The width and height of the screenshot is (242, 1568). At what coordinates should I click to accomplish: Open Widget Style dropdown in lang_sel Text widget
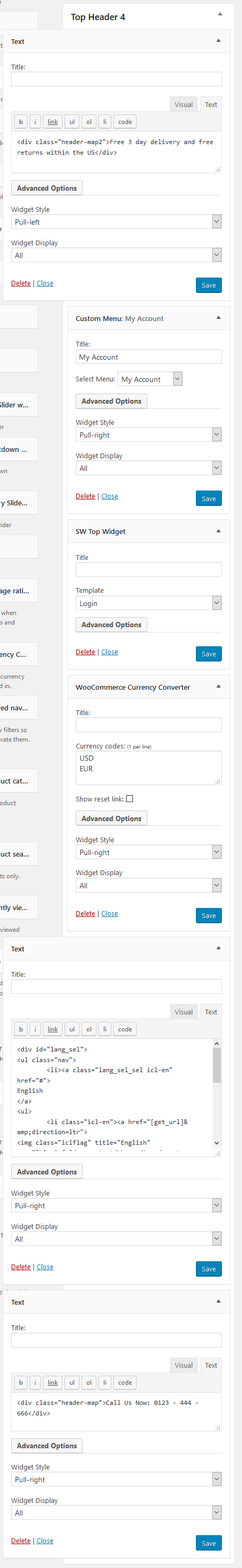click(116, 1205)
